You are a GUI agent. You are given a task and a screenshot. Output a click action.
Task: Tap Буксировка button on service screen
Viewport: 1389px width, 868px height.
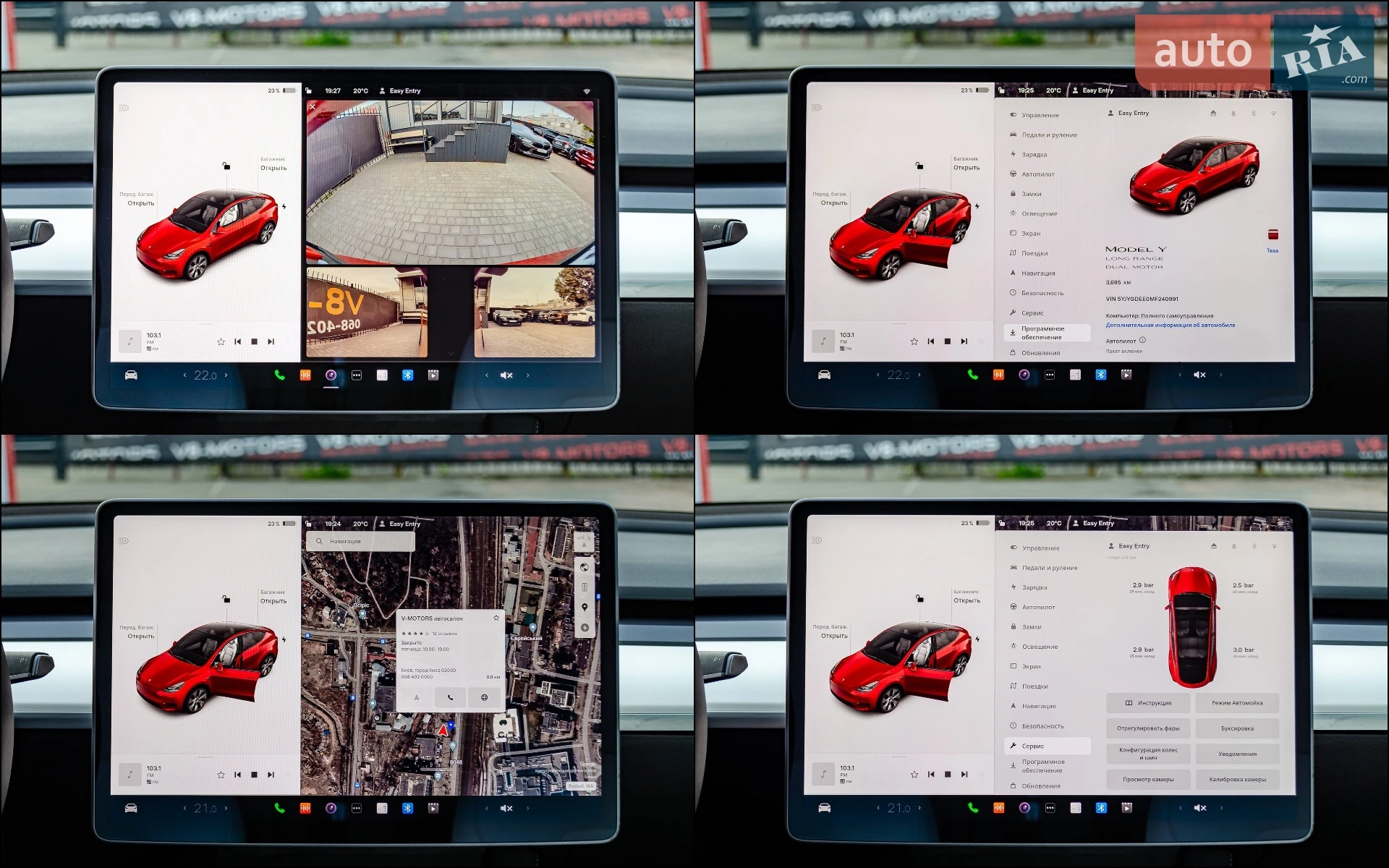pyautogui.click(x=1237, y=728)
